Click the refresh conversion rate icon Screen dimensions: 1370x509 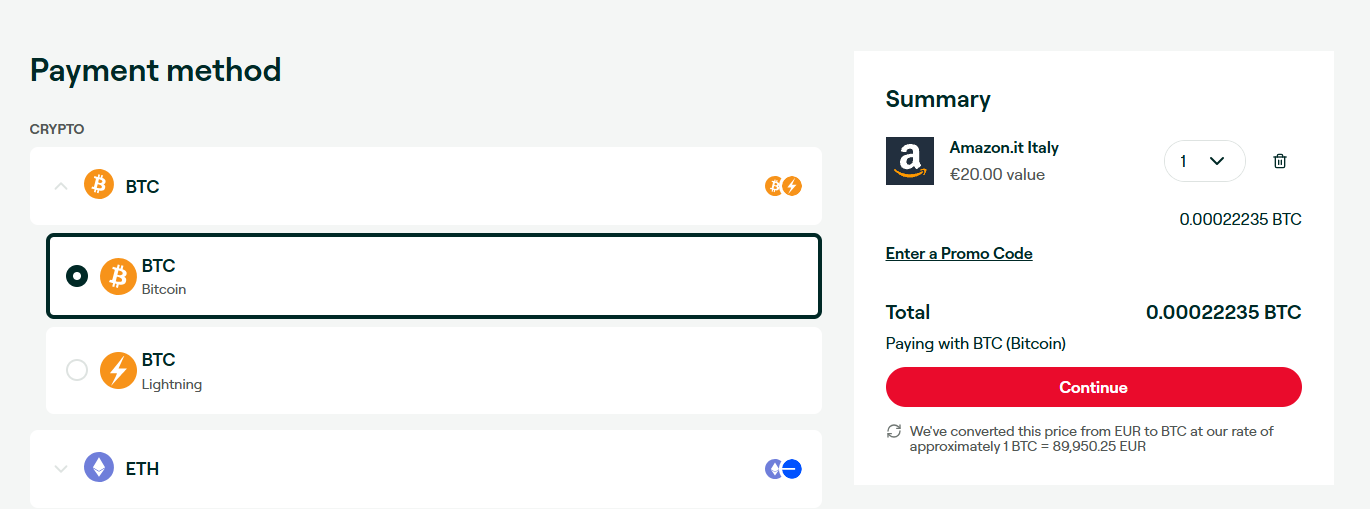(x=894, y=431)
